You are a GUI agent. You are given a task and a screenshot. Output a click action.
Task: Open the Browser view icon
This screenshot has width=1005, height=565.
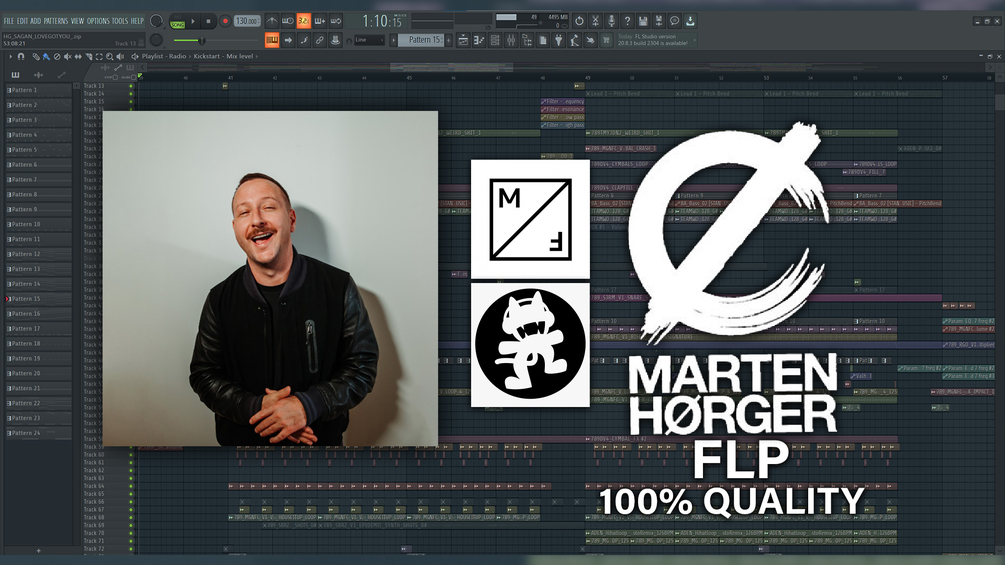click(527, 40)
